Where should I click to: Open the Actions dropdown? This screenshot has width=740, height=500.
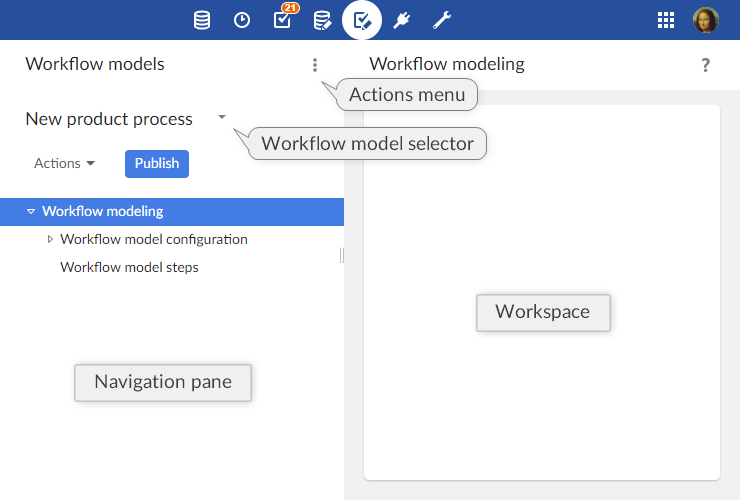pyautogui.click(x=64, y=163)
